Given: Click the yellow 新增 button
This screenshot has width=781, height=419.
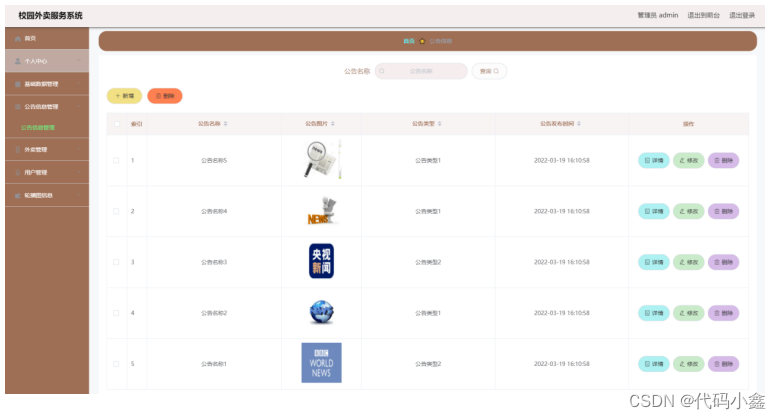Looking at the screenshot, I should [x=125, y=96].
